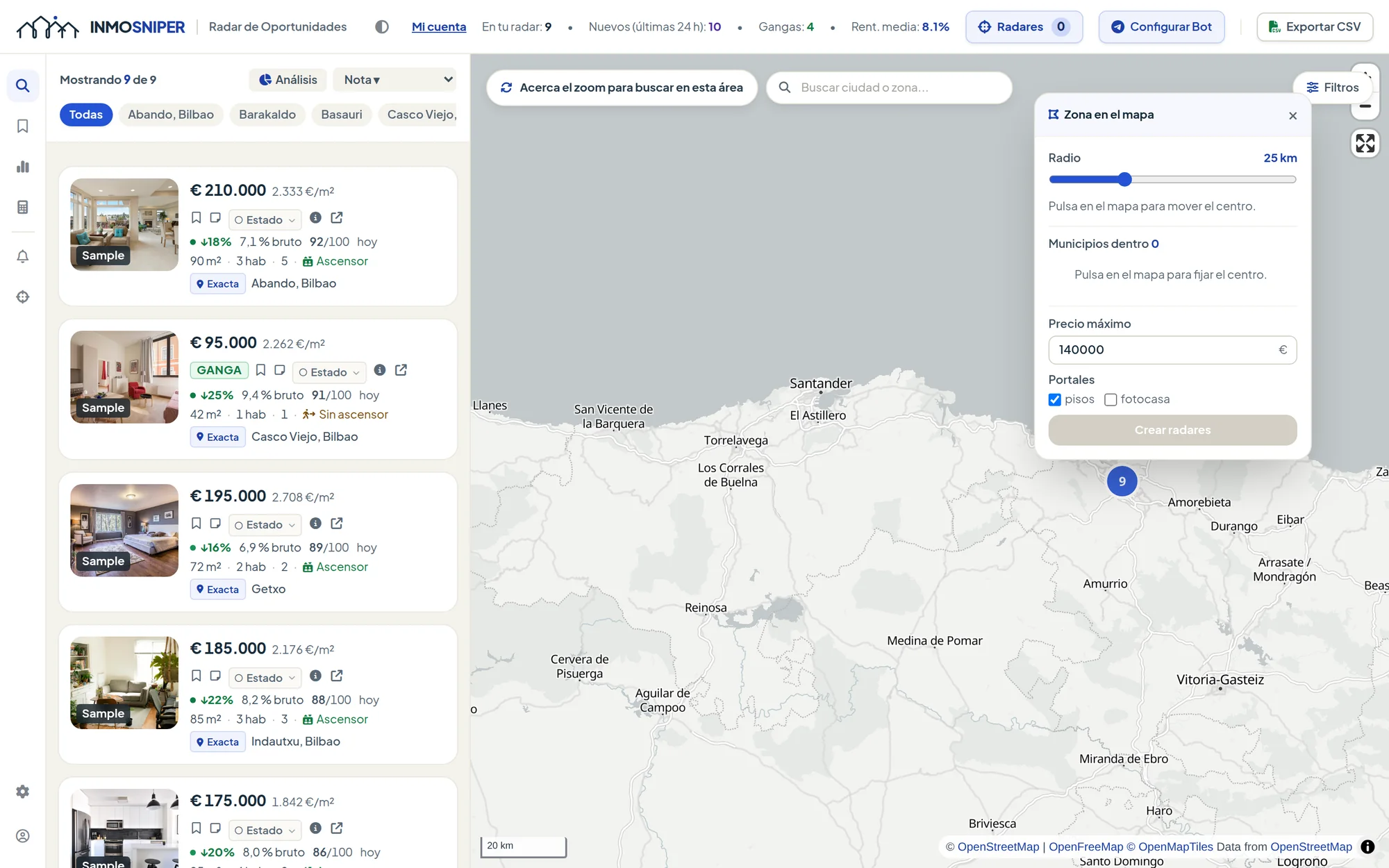Open Estado dropdown for €195.000 listing
Viewport: 1389px width, 868px height.
tap(265, 525)
